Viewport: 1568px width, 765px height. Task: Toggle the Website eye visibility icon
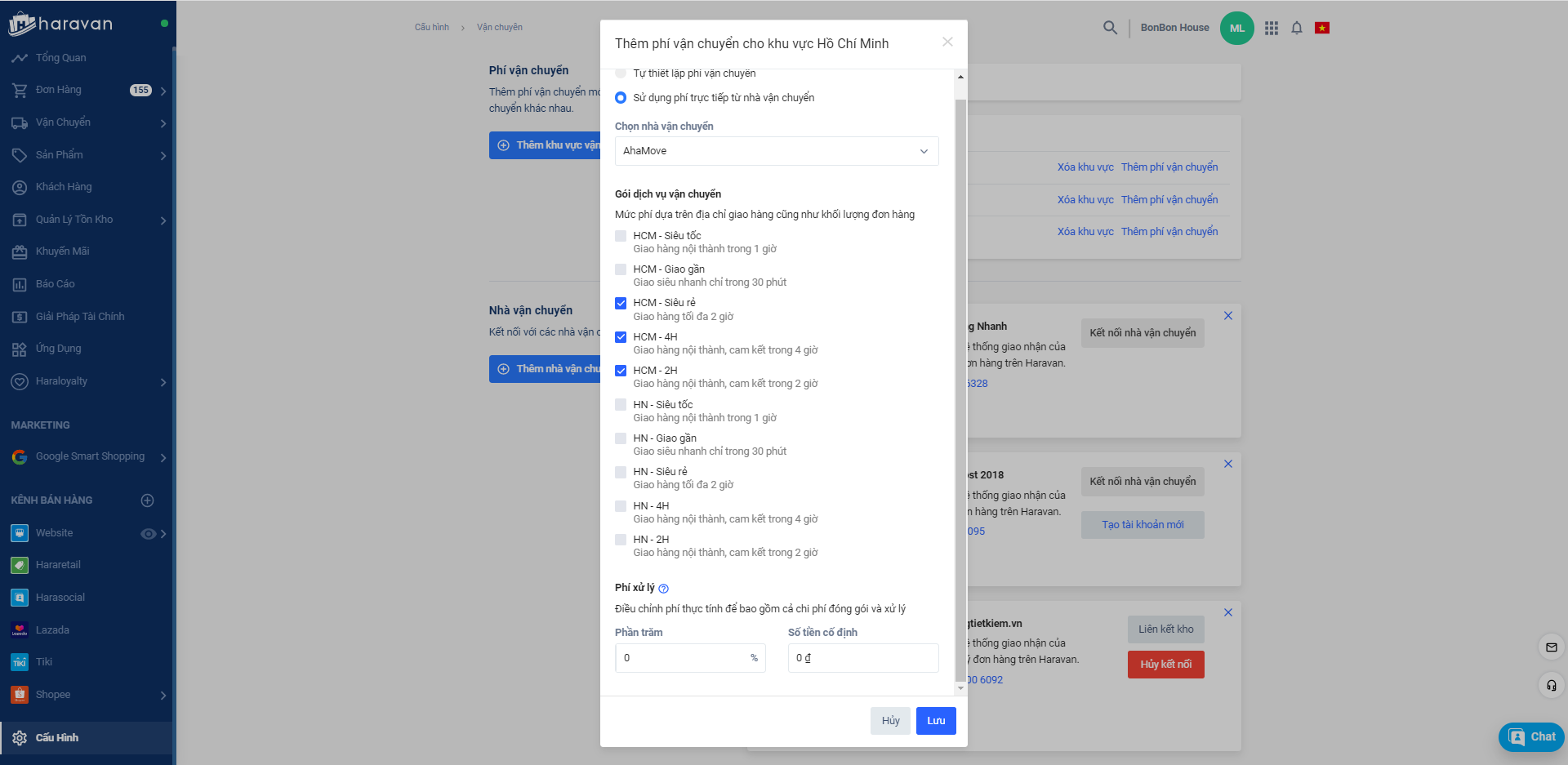(x=148, y=534)
